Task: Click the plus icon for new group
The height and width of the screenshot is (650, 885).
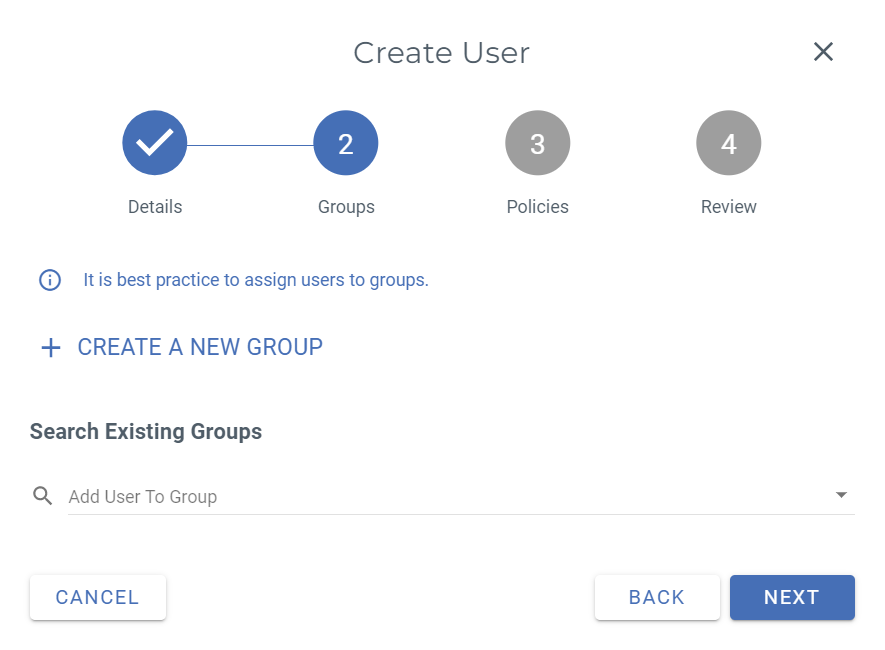Action: click(x=50, y=348)
